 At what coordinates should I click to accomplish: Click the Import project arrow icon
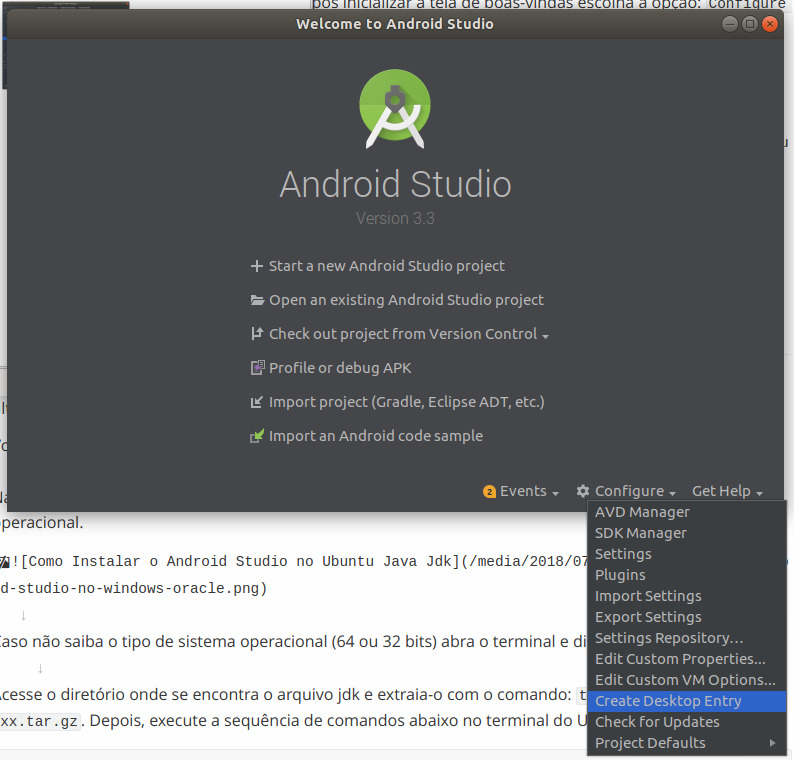pyautogui.click(x=257, y=402)
